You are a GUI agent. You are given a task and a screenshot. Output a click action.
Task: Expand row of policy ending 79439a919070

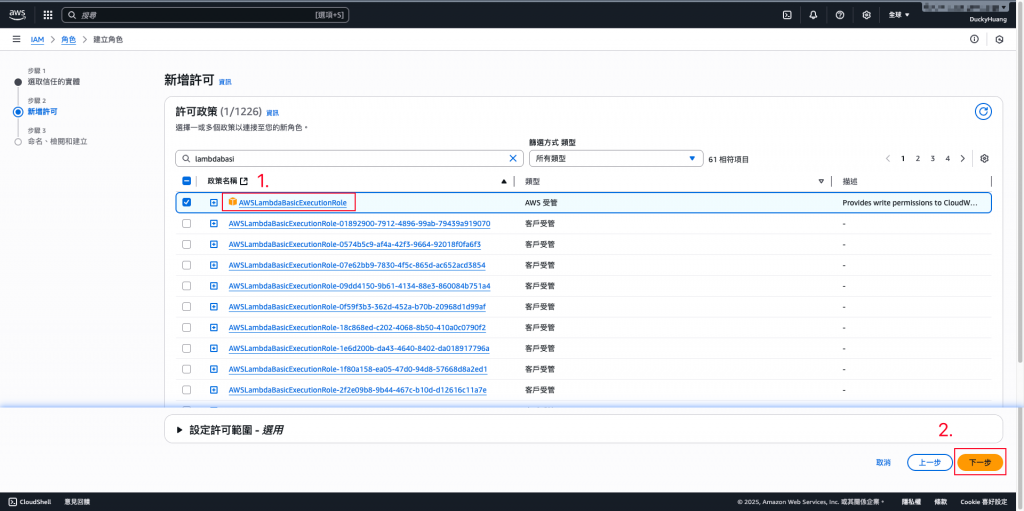214,223
